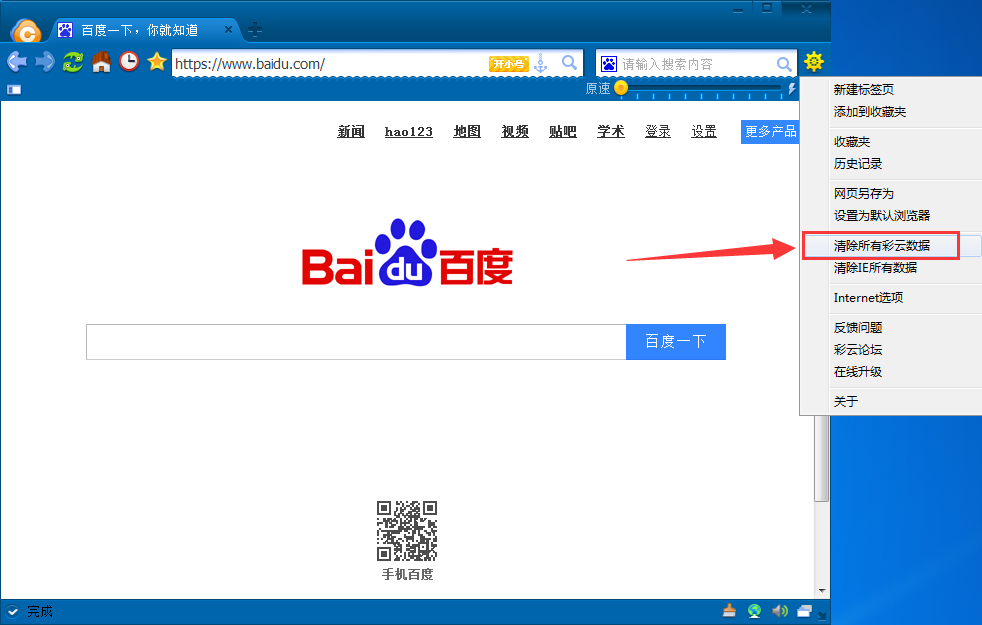Screen dimensions: 982x625
Task: Click the yellow gear settings icon
Action: click(x=814, y=61)
